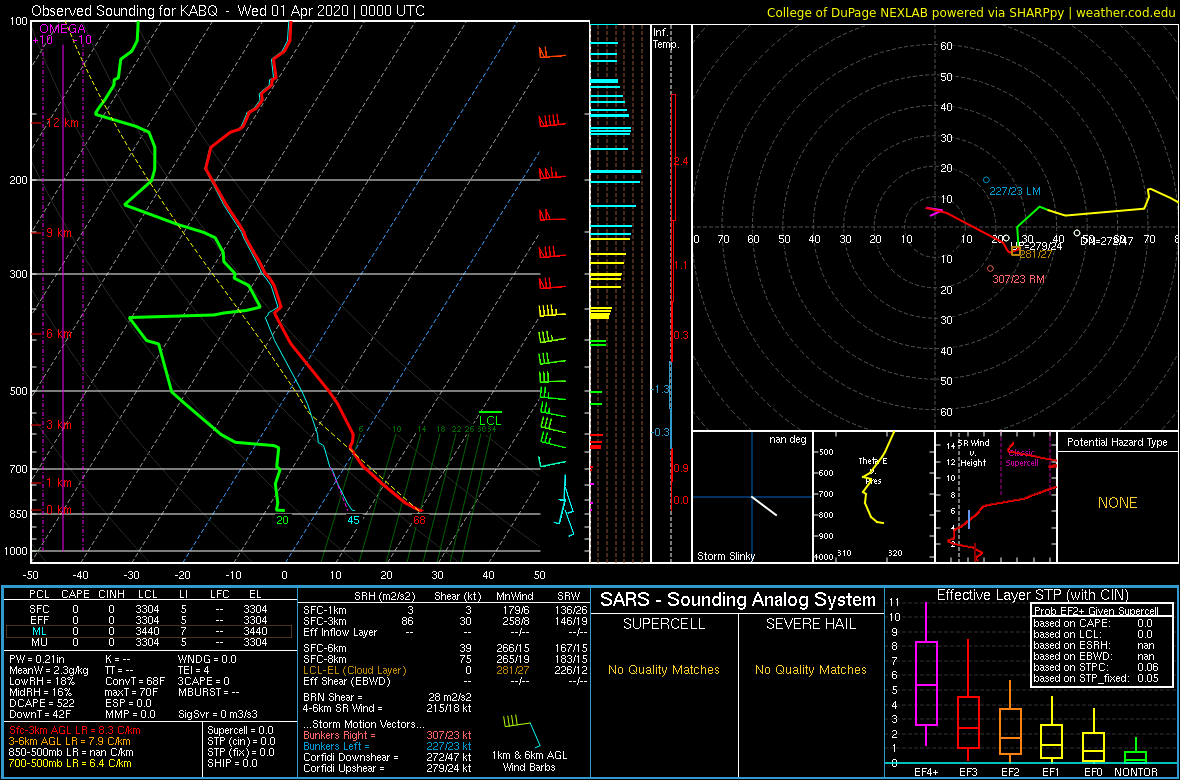Click the Bunkers Left storm motion entry
The width and height of the screenshot is (1180, 780).
coord(387,746)
